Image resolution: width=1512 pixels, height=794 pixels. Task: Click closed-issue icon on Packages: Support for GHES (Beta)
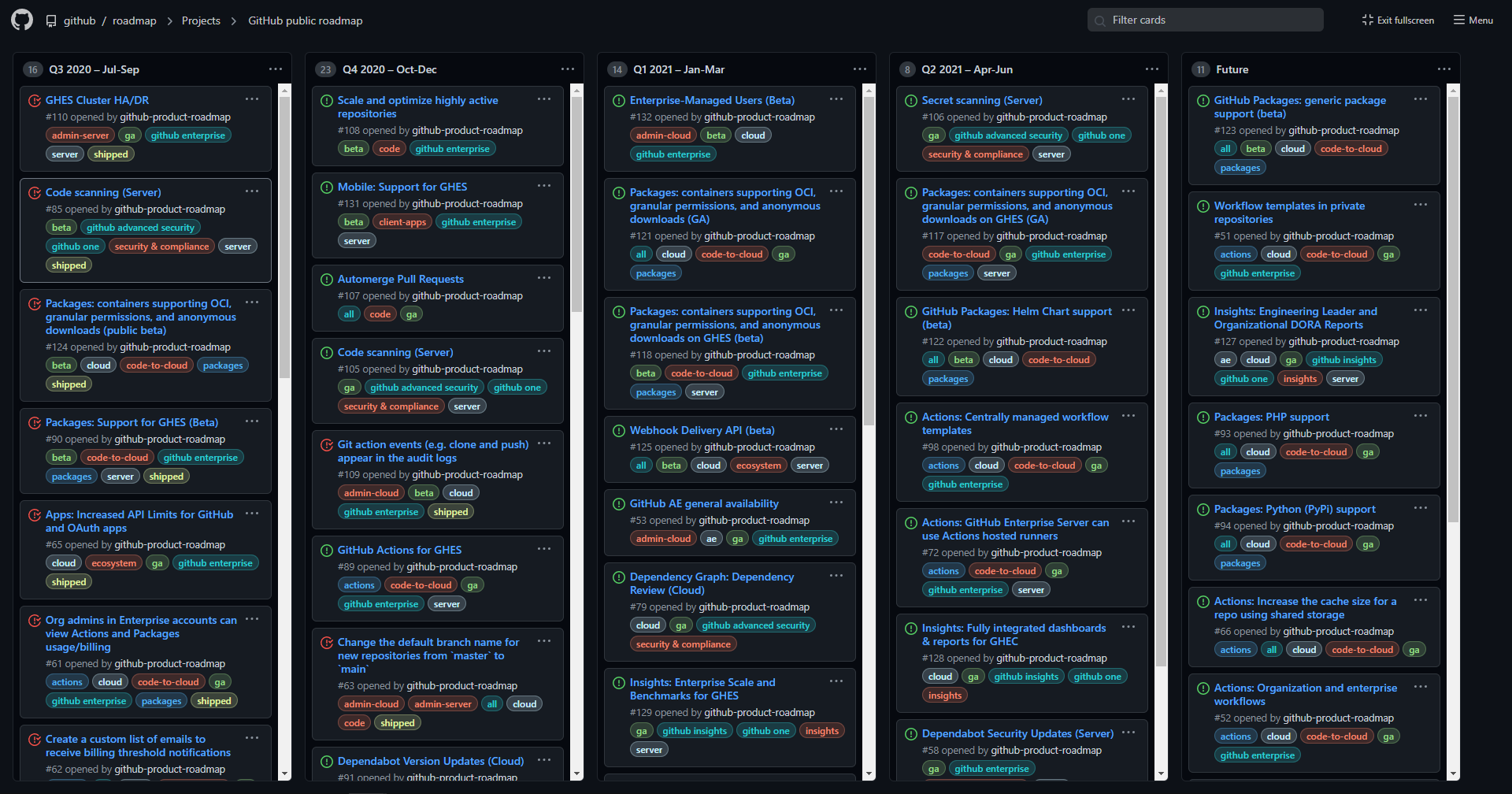tap(35, 423)
